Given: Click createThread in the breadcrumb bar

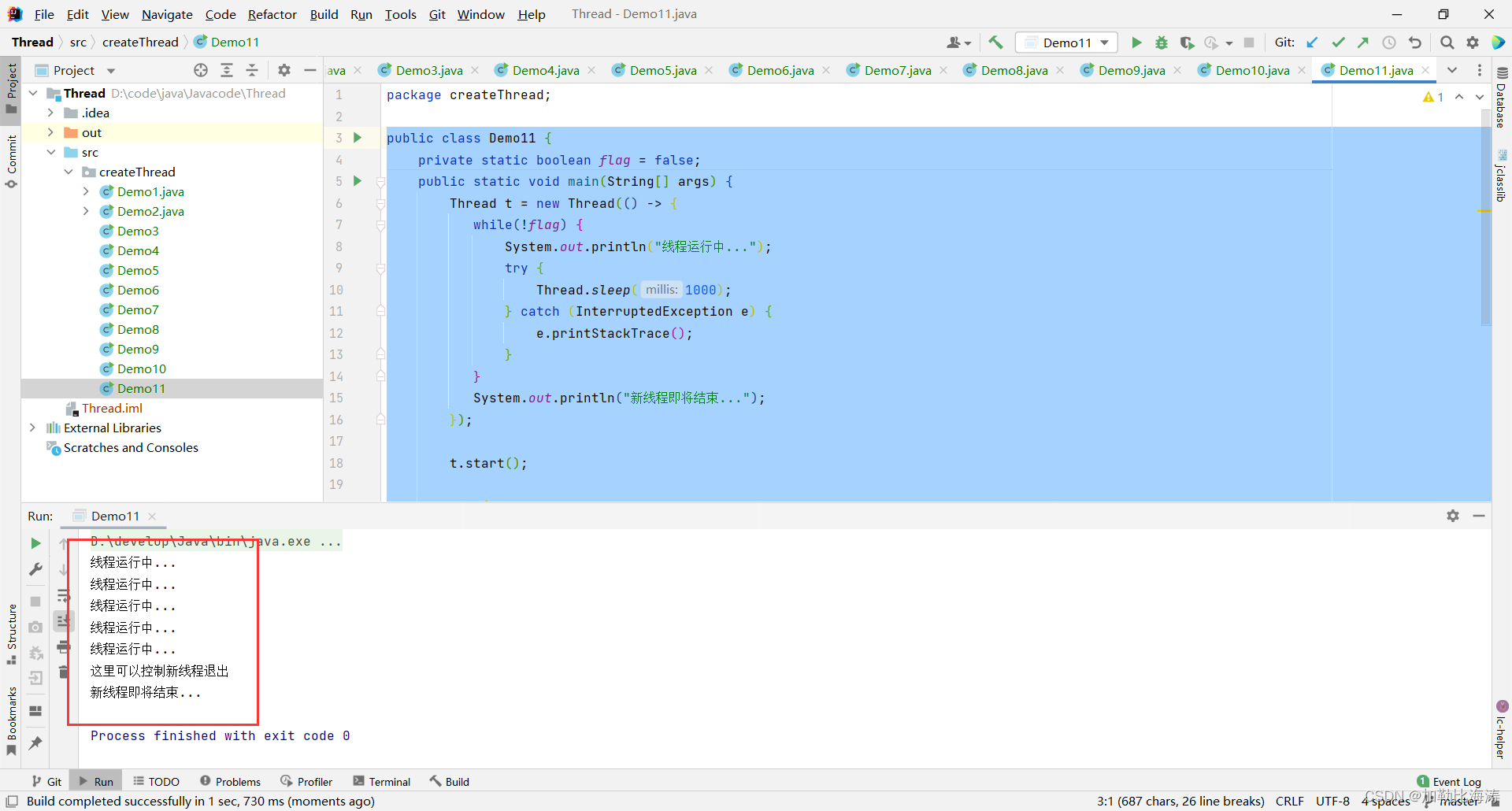Looking at the screenshot, I should click(x=140, y=42).
